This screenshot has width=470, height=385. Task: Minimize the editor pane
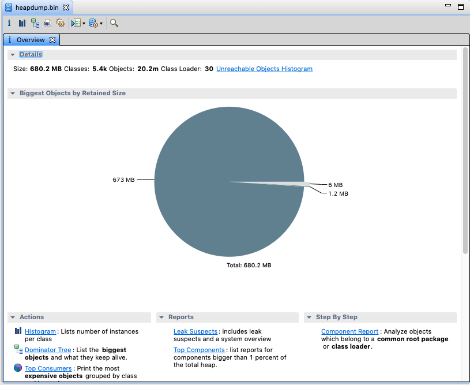click(448, 6)
